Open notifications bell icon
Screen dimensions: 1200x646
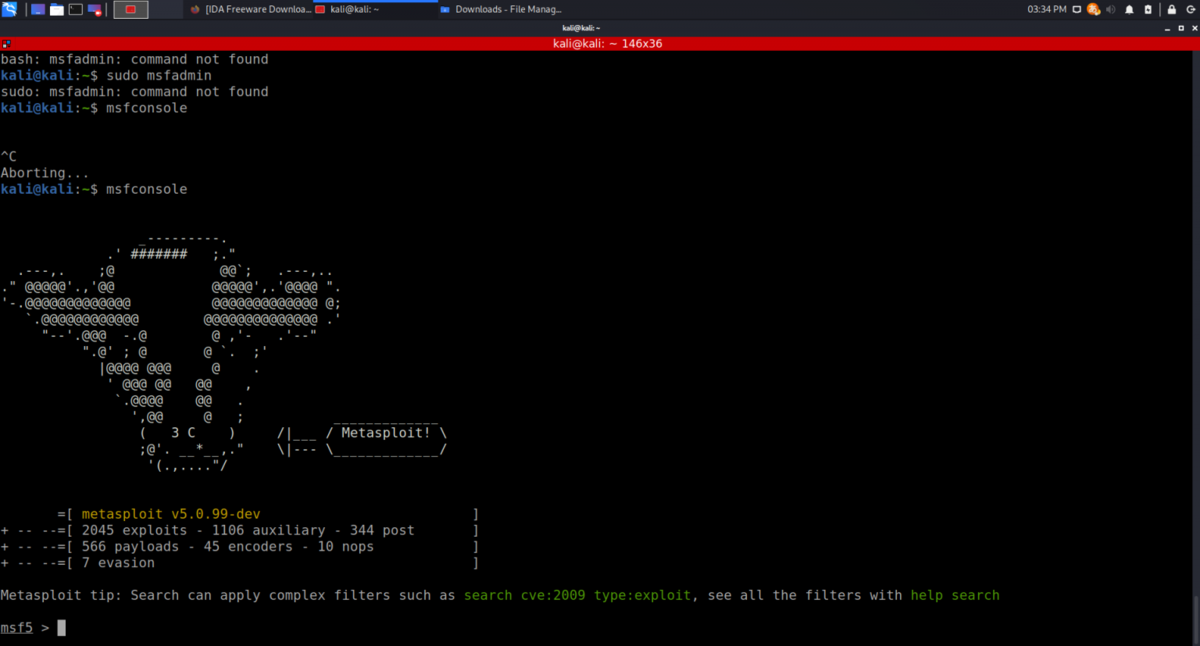click(1129, 10)
